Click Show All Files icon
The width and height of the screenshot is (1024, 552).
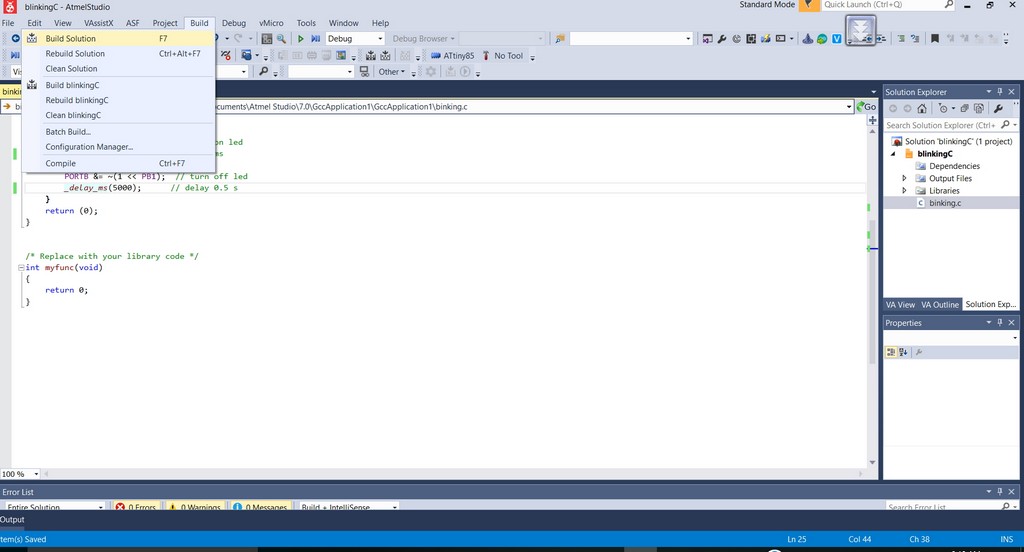click(x=978, y=108)
